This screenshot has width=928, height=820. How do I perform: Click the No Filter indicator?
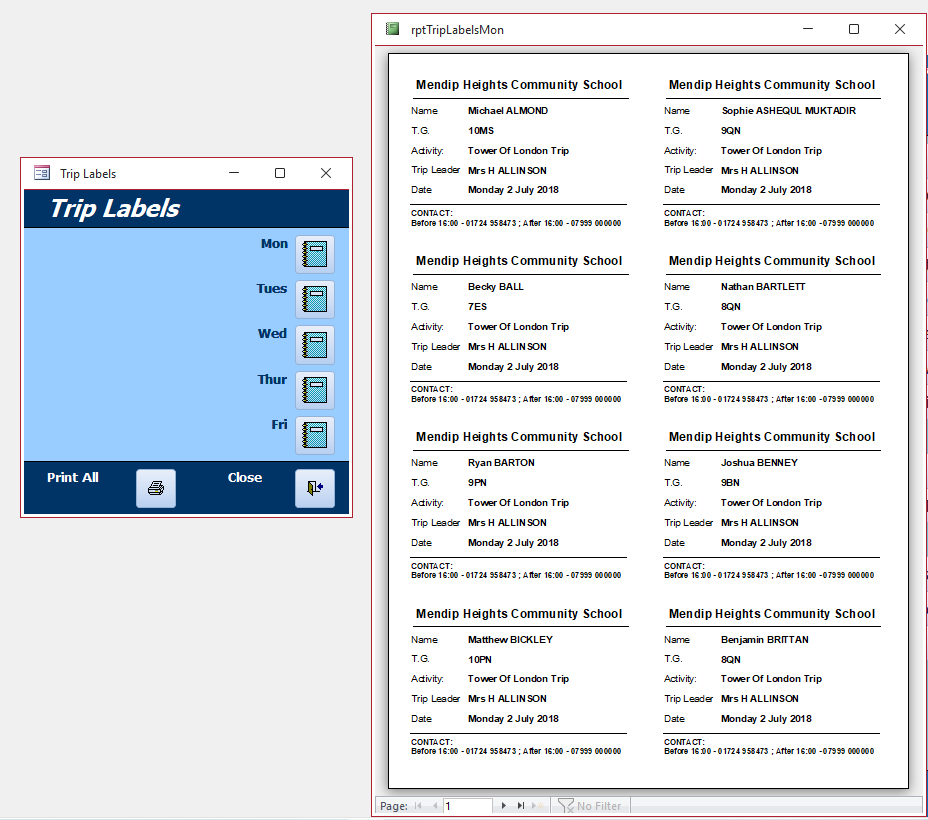[589, 806]
